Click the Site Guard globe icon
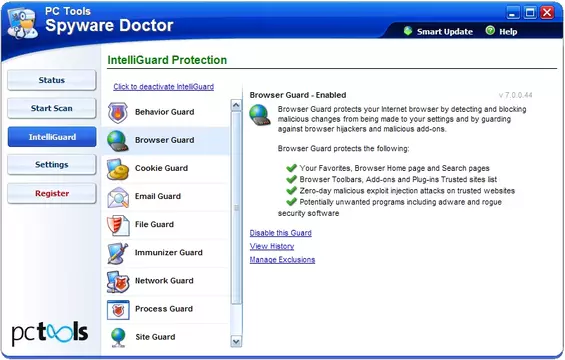The height and width of the screenshot is (360, 565). pyautogui.click(x=118, y=338)
